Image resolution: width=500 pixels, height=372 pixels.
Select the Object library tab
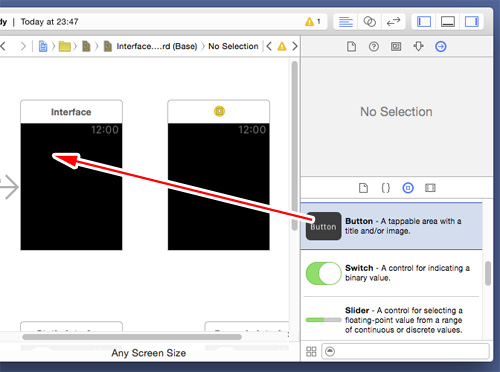point(408,188)
